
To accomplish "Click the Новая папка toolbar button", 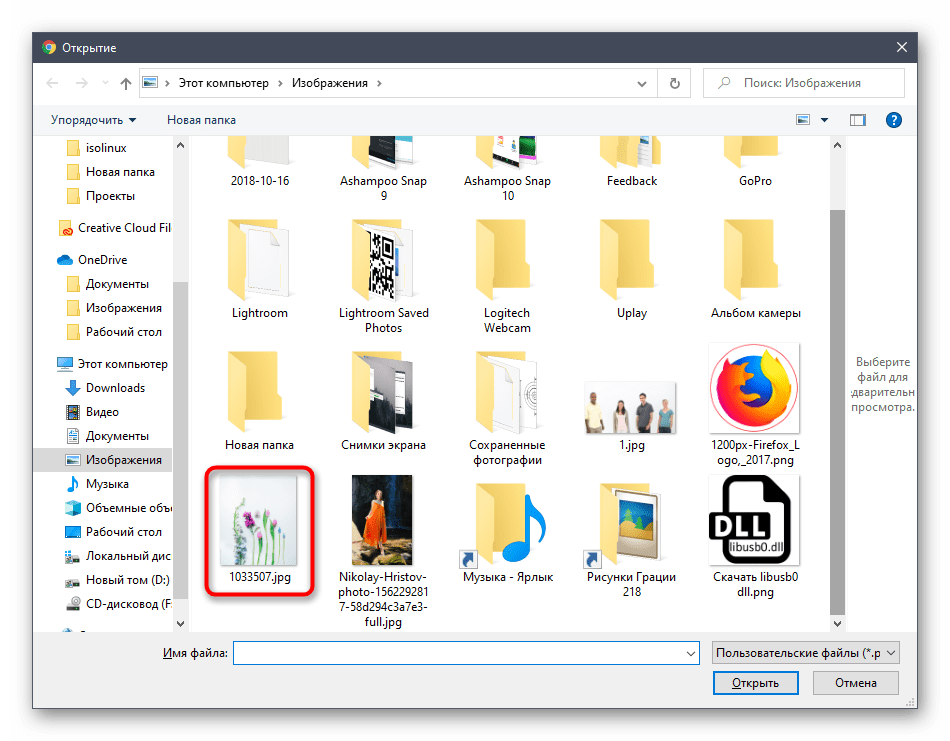I will pyautogui.click(x=201, y=120).
